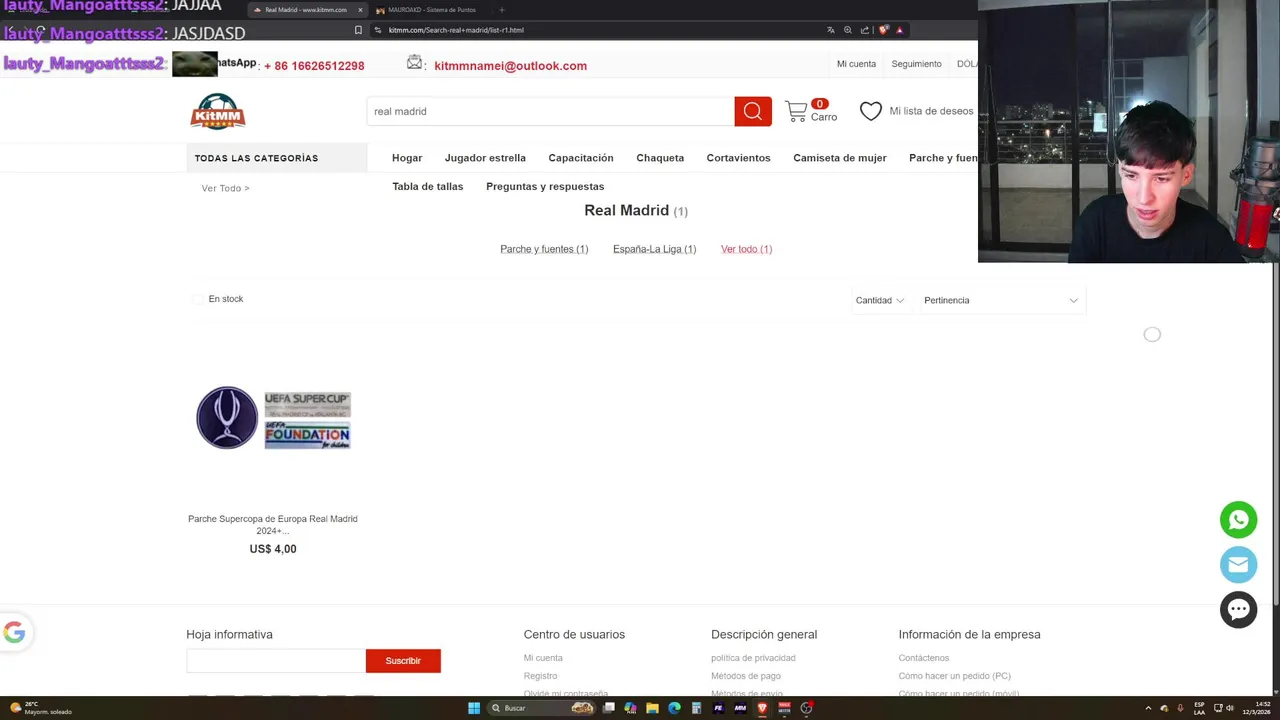Image resolution: width=1280 pixels, height=720 pixels.
Task: Click the newsletter email input field
Action: [x=276, y=661]
